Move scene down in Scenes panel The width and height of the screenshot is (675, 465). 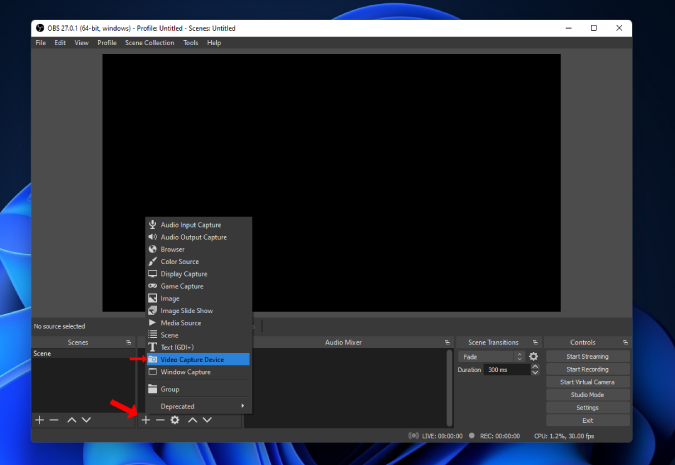coord(86,420)
